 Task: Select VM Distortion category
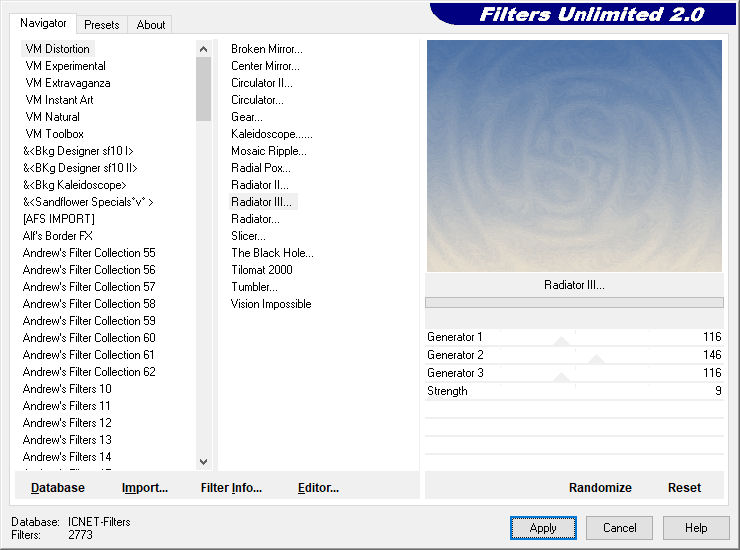[58, 49]
